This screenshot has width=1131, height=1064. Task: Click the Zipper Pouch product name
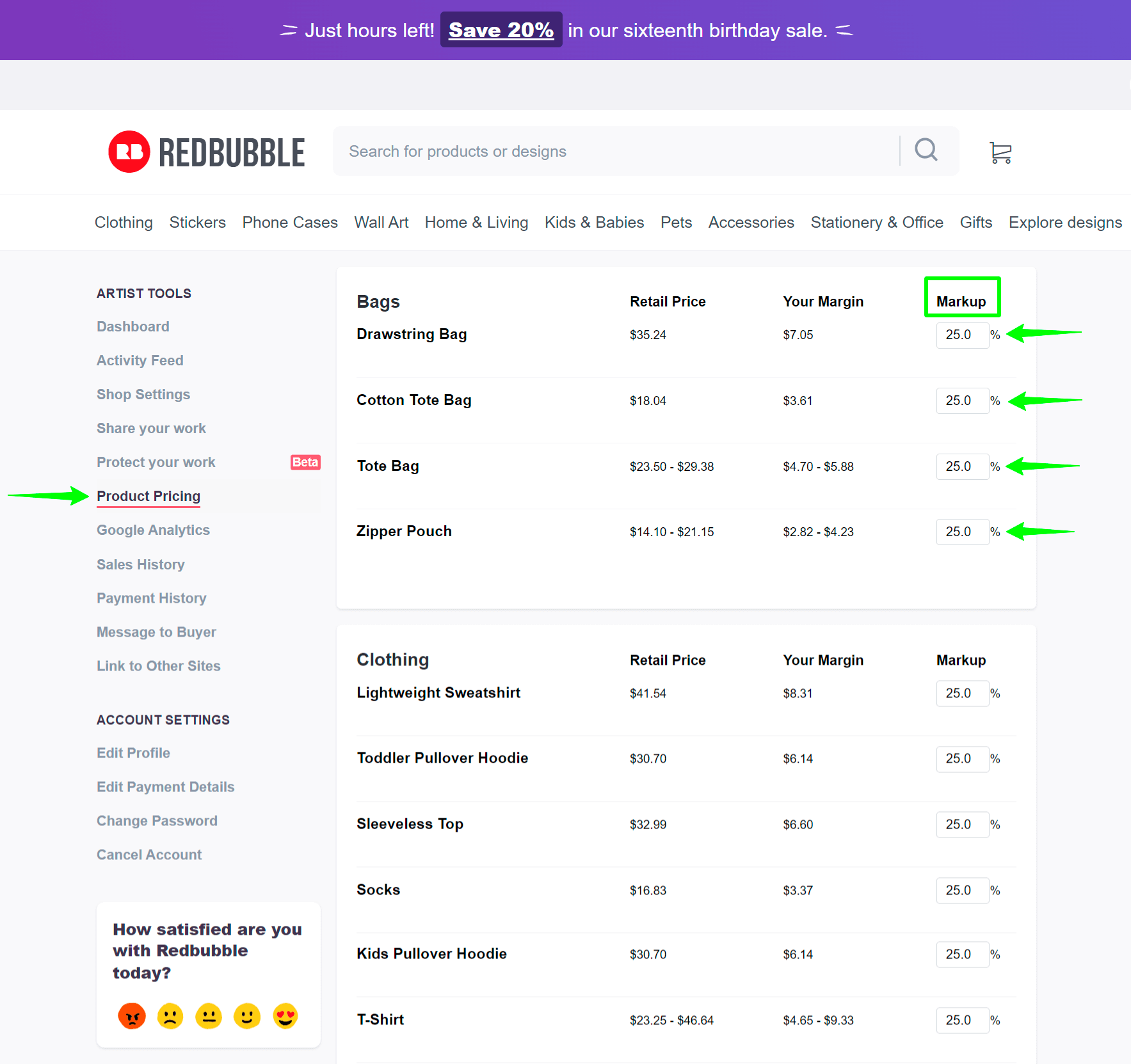[x=404, y=531]
